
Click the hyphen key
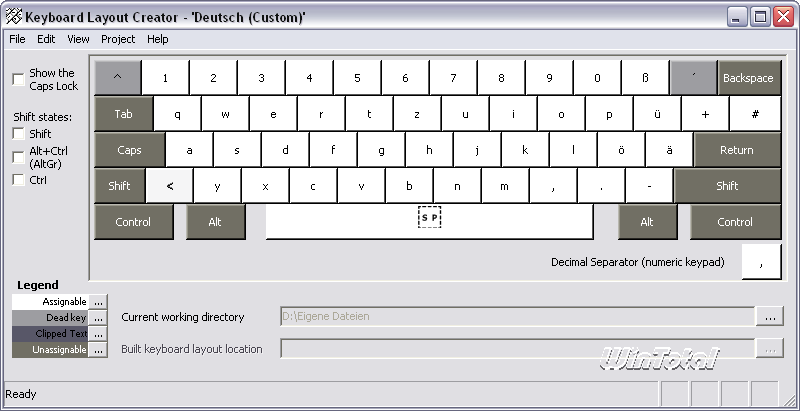[x=649, y=186]
